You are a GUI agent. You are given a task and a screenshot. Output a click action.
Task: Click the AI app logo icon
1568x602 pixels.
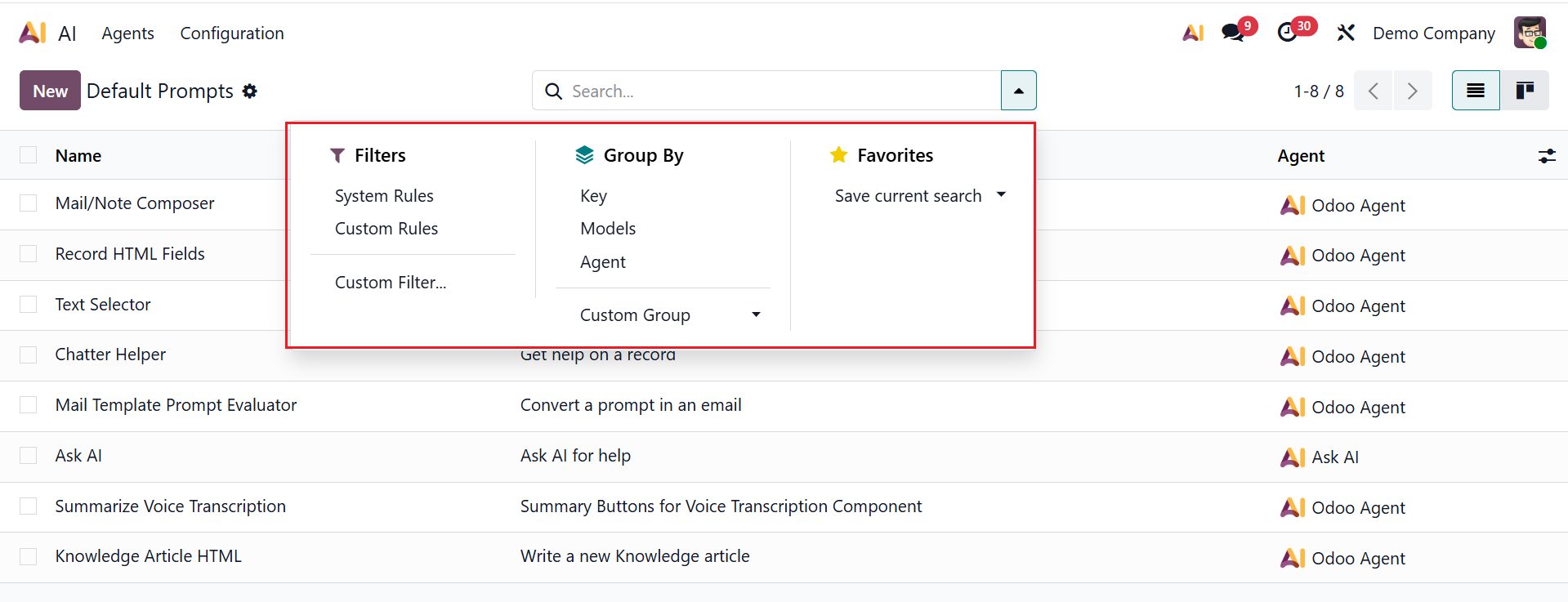33,33
